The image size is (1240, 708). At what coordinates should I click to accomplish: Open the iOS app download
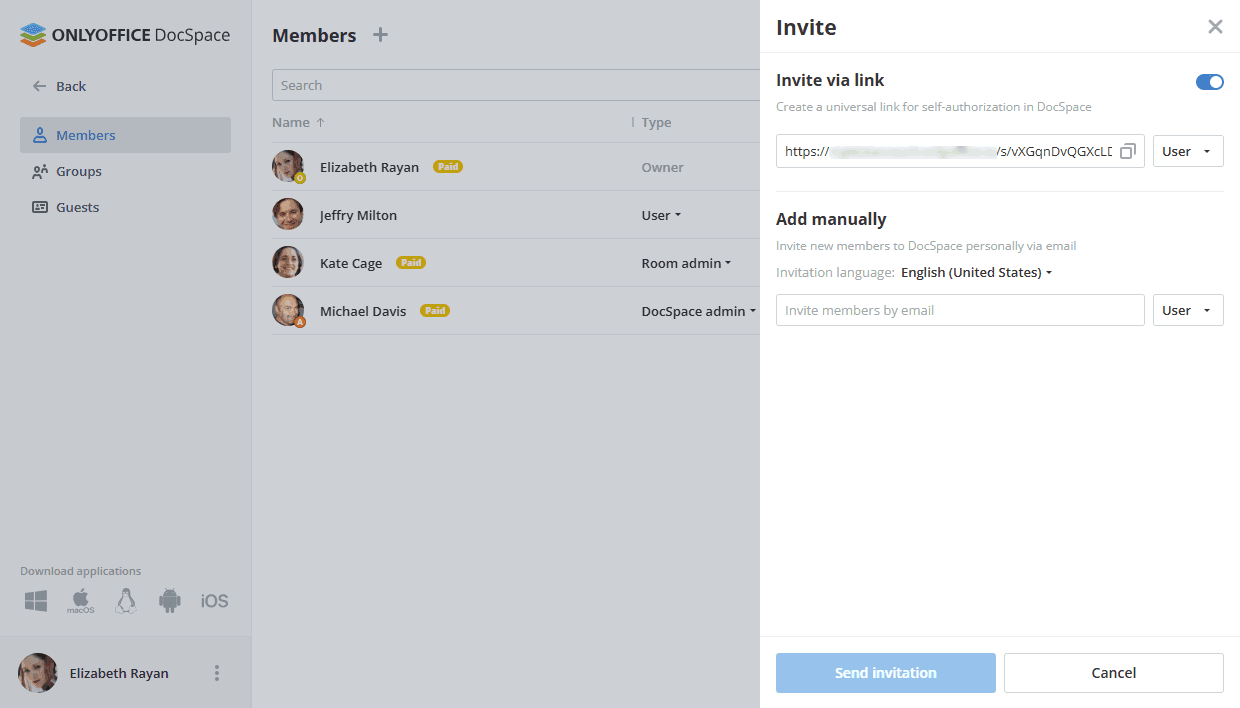pos(214,601)
